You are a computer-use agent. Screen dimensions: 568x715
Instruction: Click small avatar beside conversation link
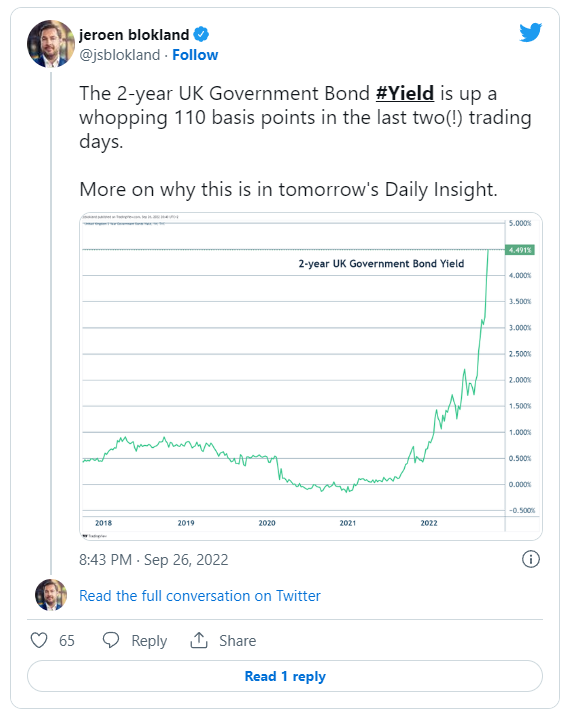point(51,595)
